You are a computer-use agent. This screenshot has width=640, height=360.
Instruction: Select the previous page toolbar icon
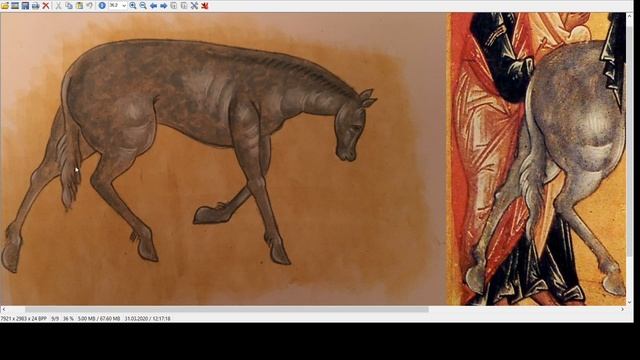[x=174, y=6]
